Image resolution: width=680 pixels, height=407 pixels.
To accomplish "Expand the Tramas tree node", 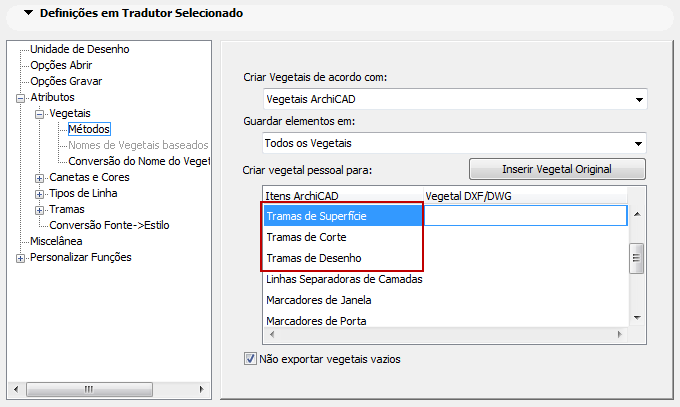I will coord(40,209).
